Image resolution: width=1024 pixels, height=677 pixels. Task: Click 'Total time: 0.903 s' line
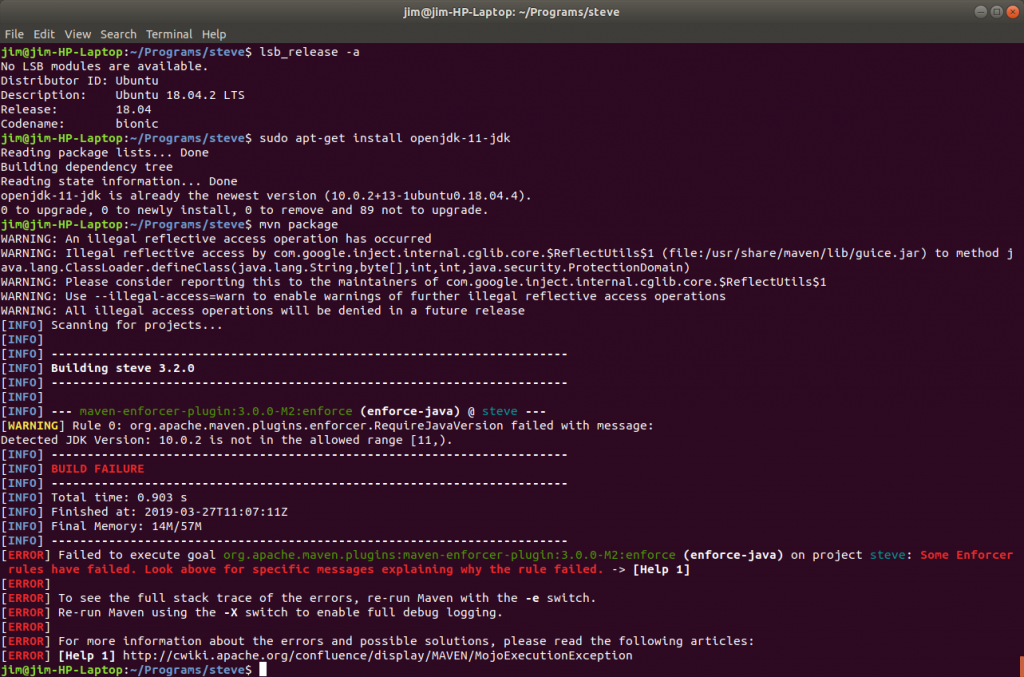pyautogui.click(x=119, y=497)
